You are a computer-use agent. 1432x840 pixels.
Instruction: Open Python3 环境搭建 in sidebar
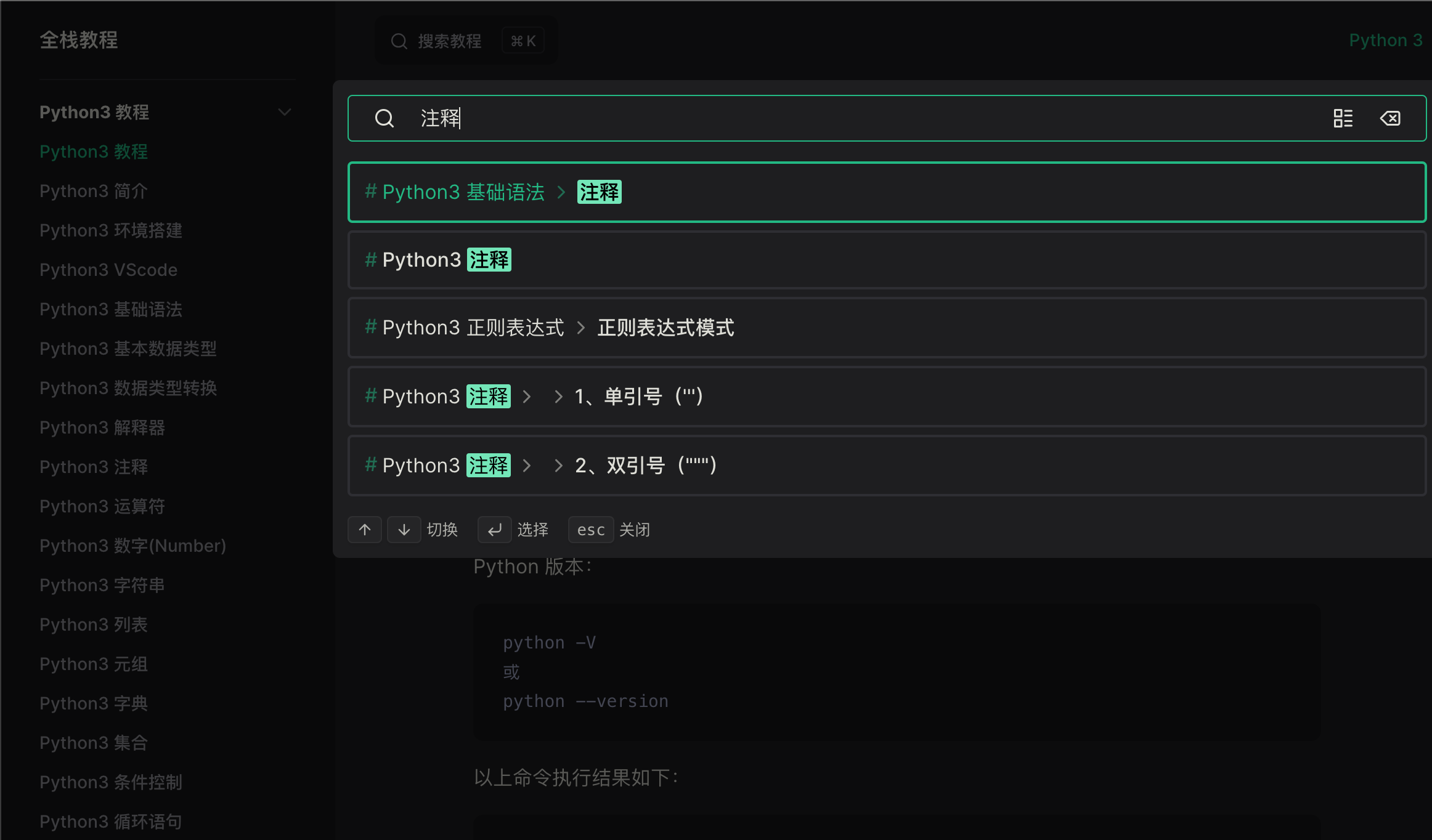point(111,230)
